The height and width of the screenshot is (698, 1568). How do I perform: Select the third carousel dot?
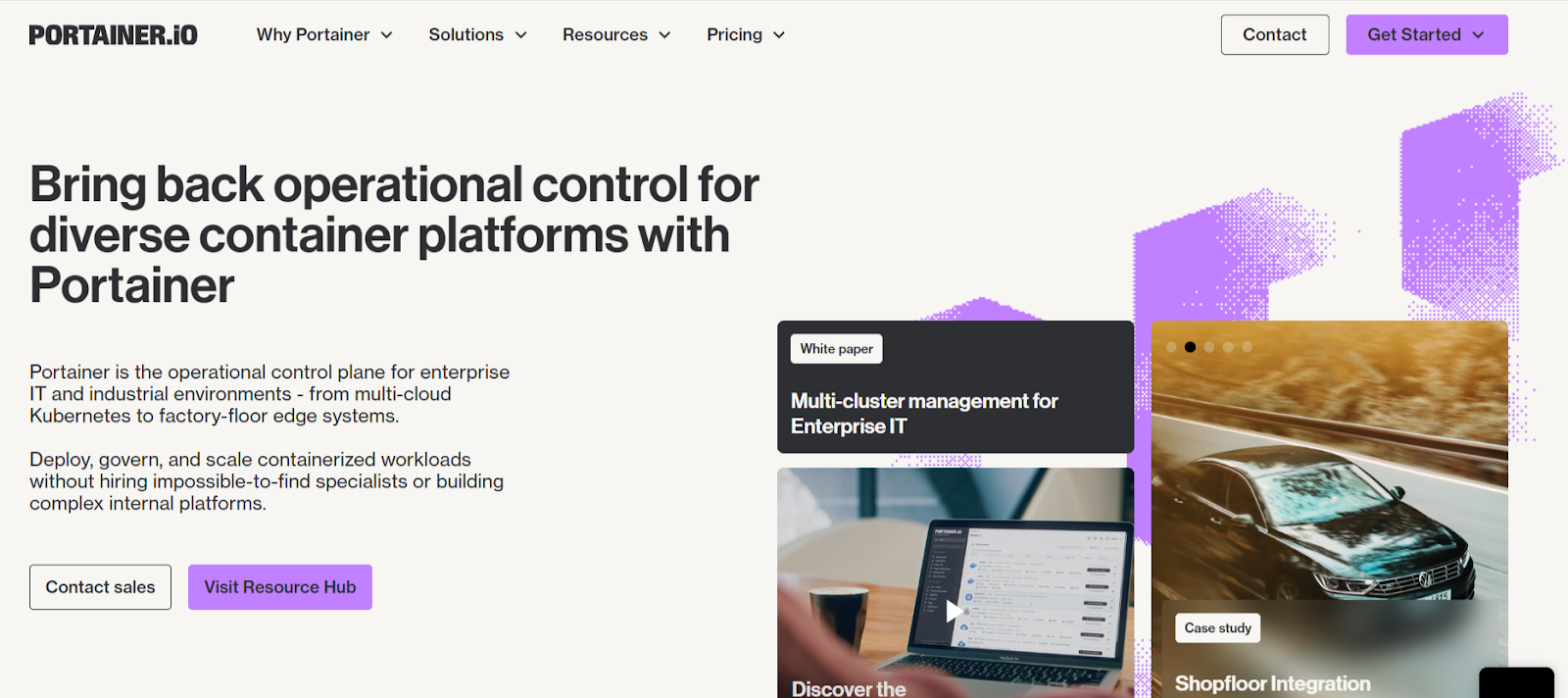click(x=1209, y=347)
